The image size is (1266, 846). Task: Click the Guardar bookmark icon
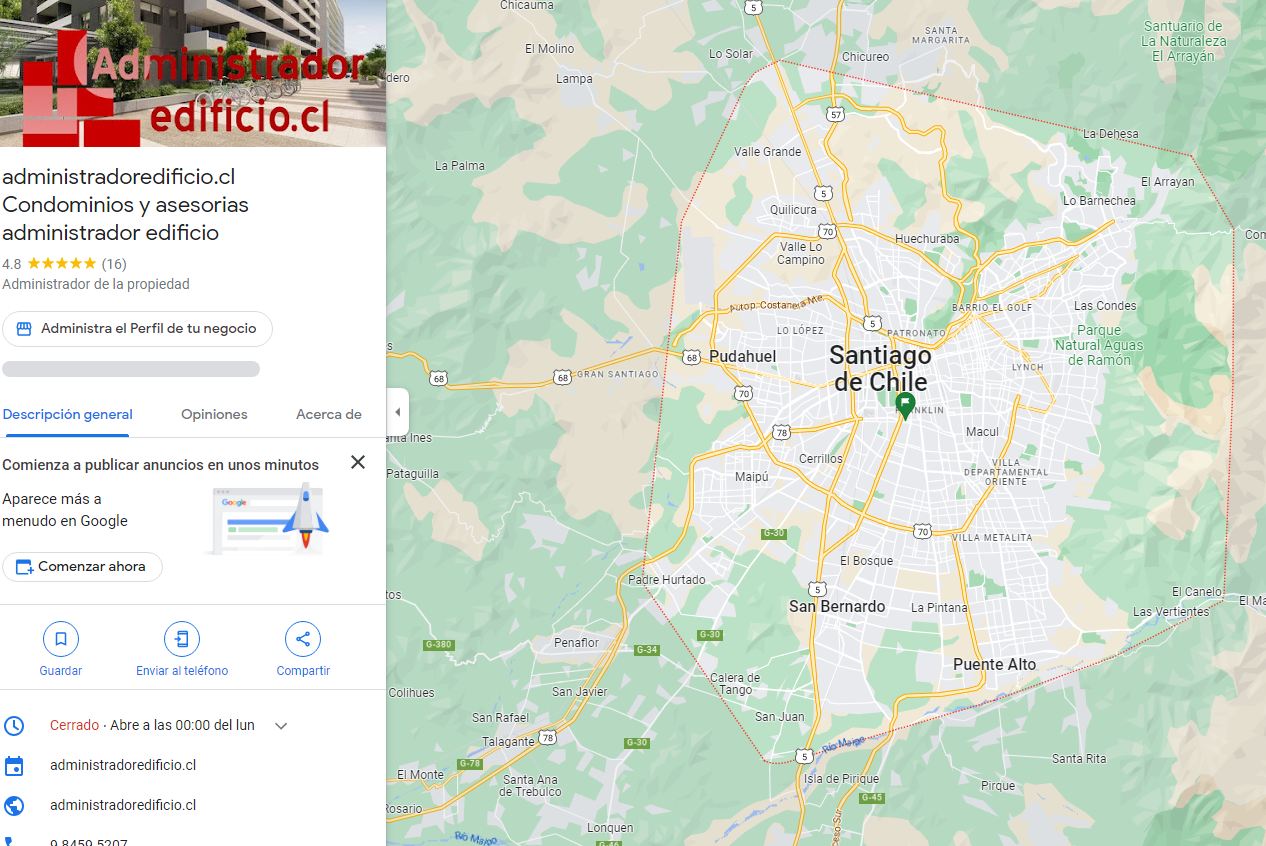61,638
